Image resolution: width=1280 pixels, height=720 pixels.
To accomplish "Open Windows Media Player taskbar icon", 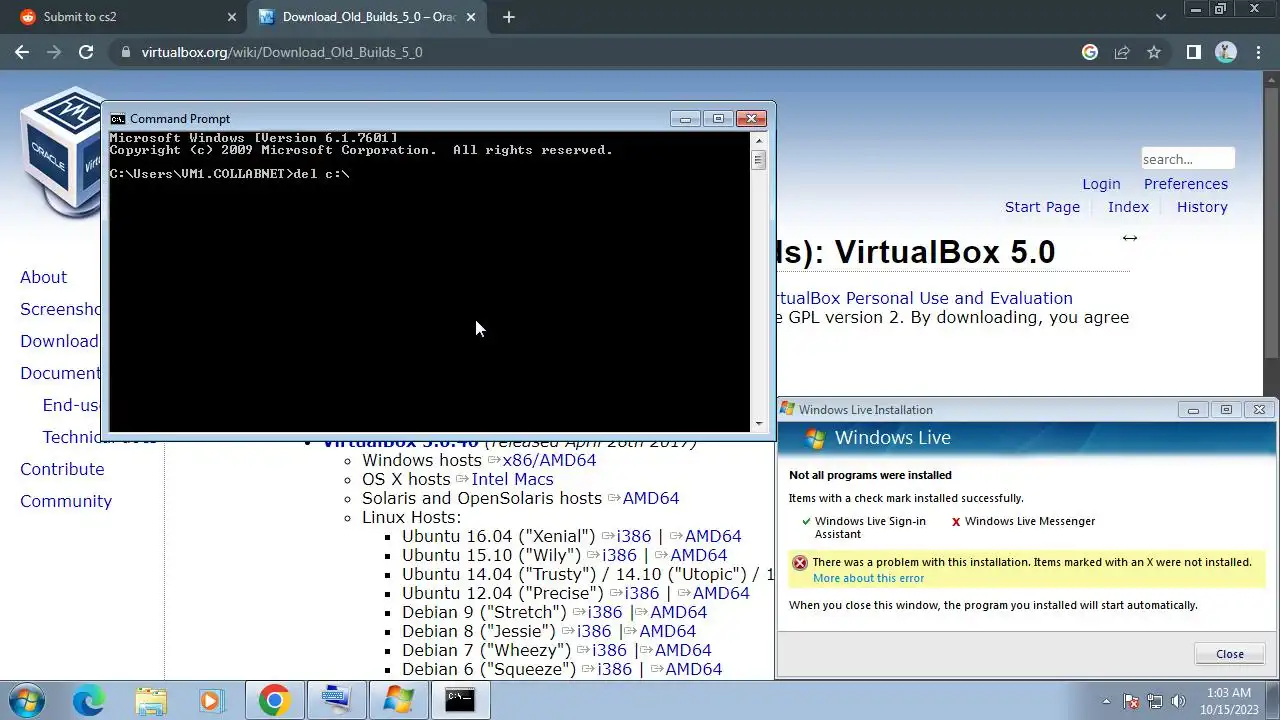I will 211,700.
